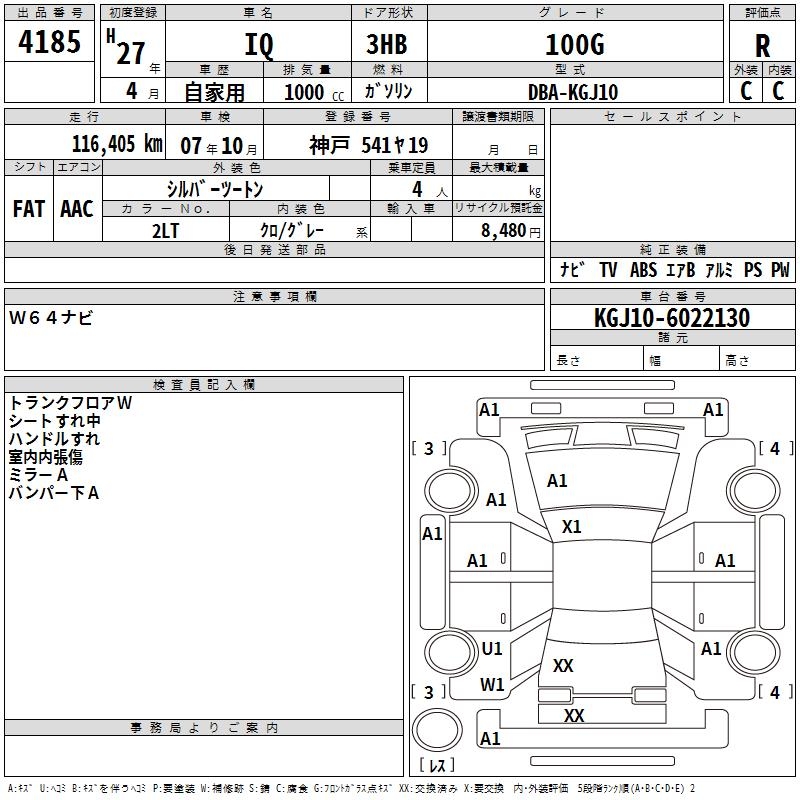The height and width of the screenshot is (800, 800).
Task: Select the car name IQ field
Action: tap(258, 45)
